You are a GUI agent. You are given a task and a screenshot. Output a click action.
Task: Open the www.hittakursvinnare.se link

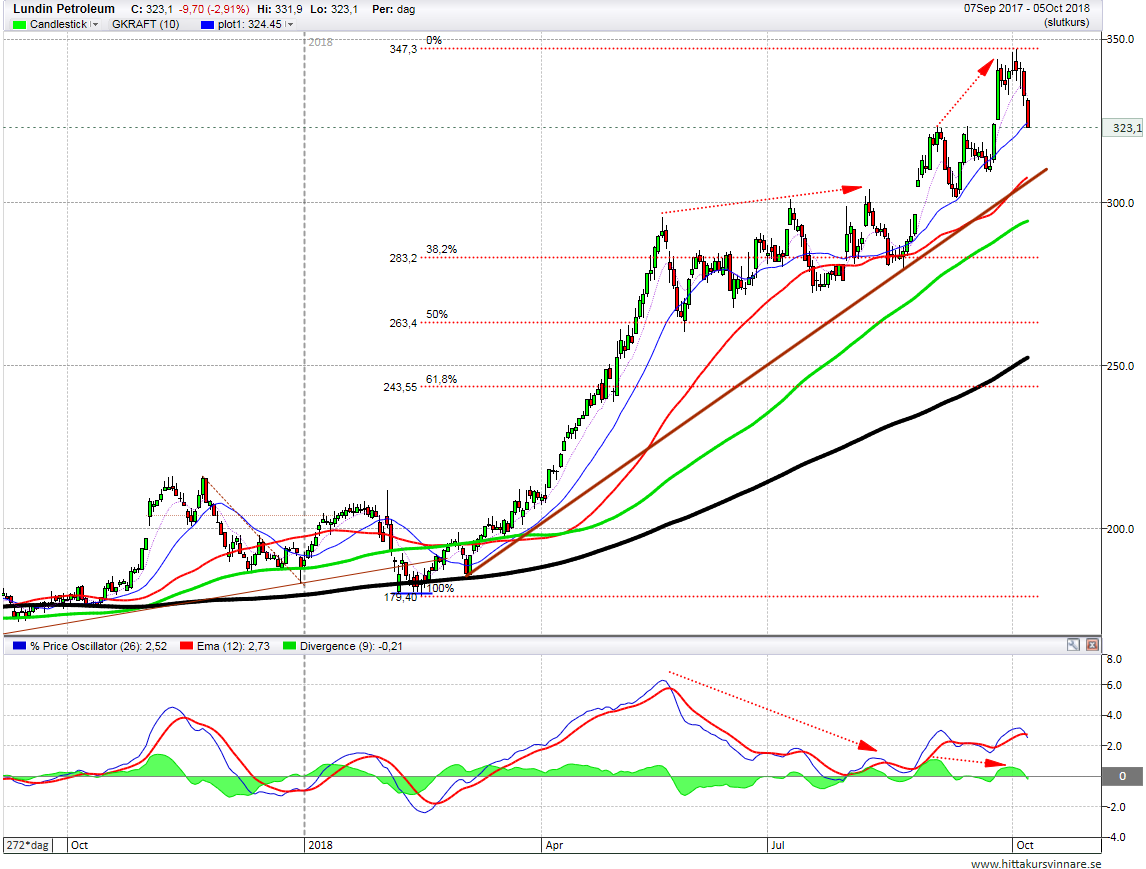click(1036, 864)
